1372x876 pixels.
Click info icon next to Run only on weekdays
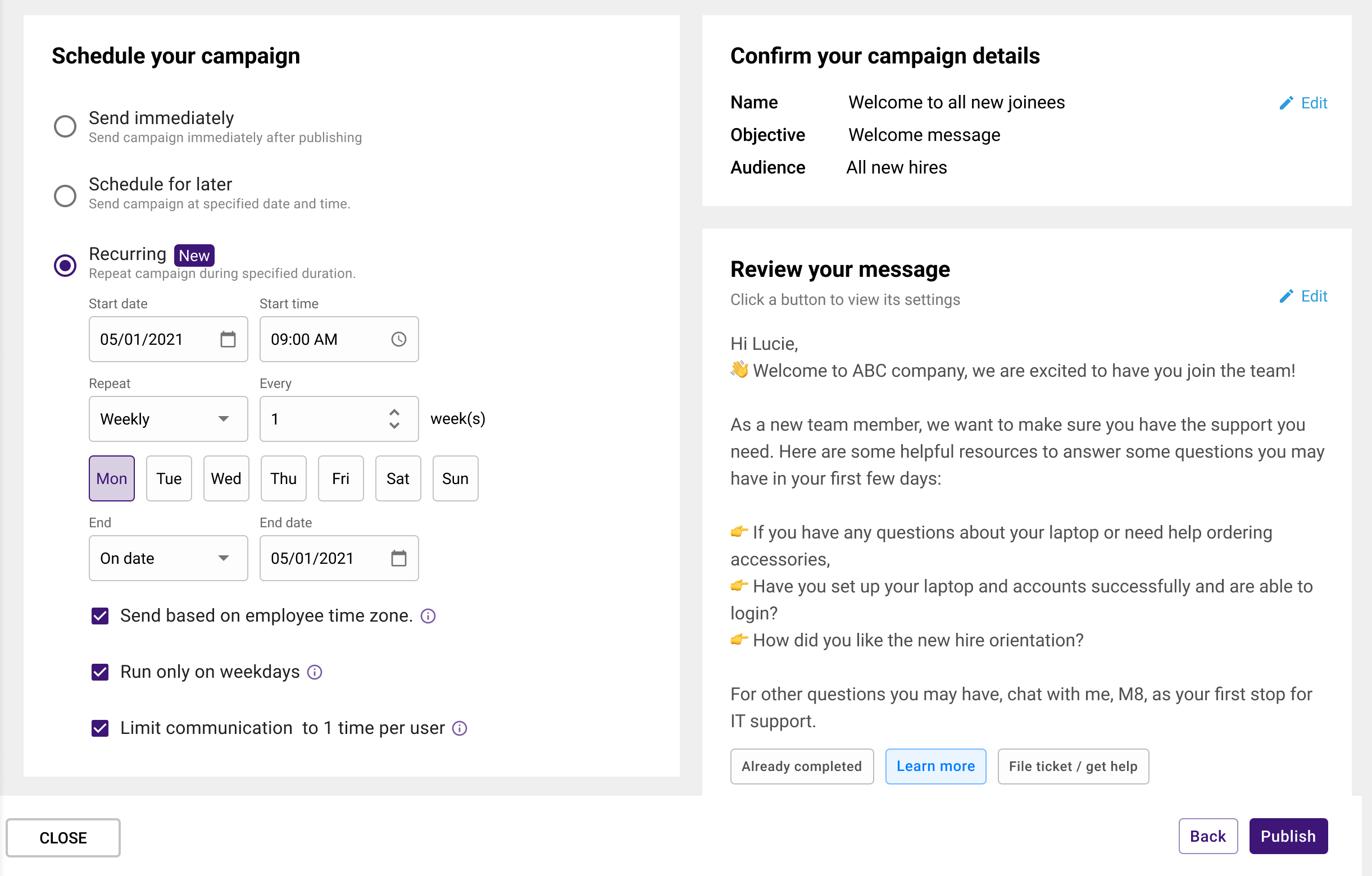click(x=315, y=672)
